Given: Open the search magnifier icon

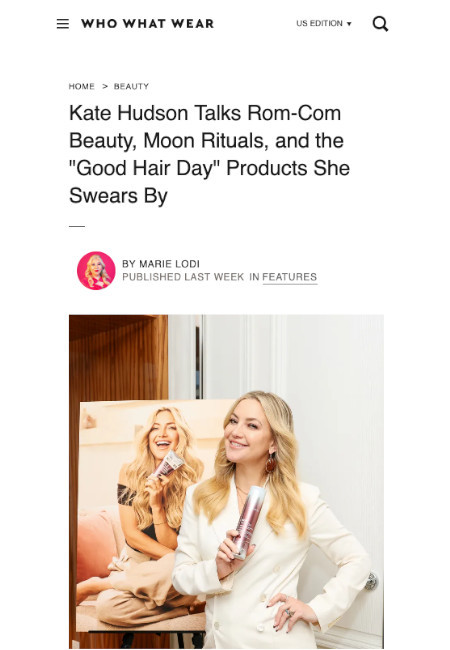Looking at the screenshot, I should 380,24.
